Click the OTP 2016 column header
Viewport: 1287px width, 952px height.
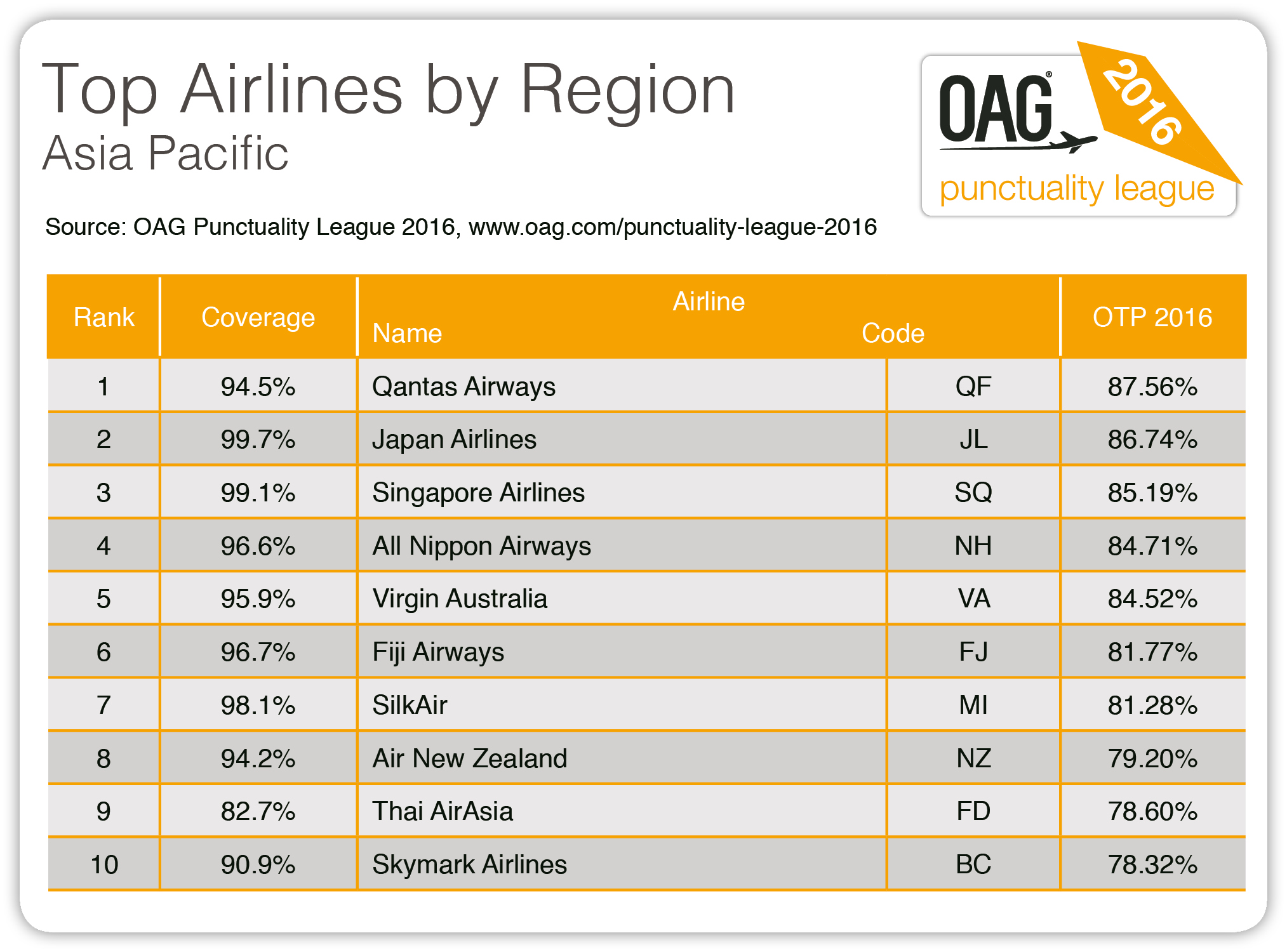point(1152,317)
